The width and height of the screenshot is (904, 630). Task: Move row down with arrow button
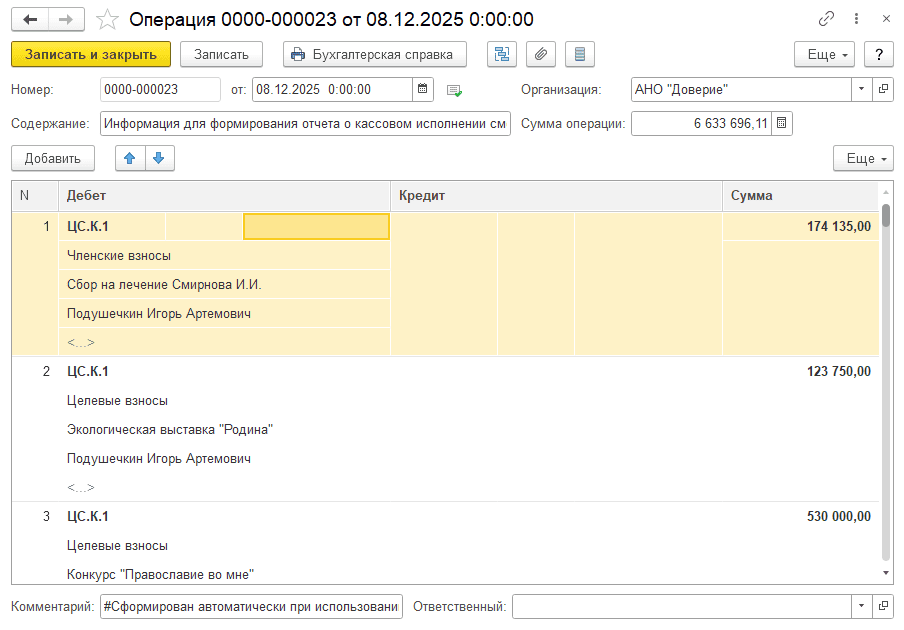159,158
